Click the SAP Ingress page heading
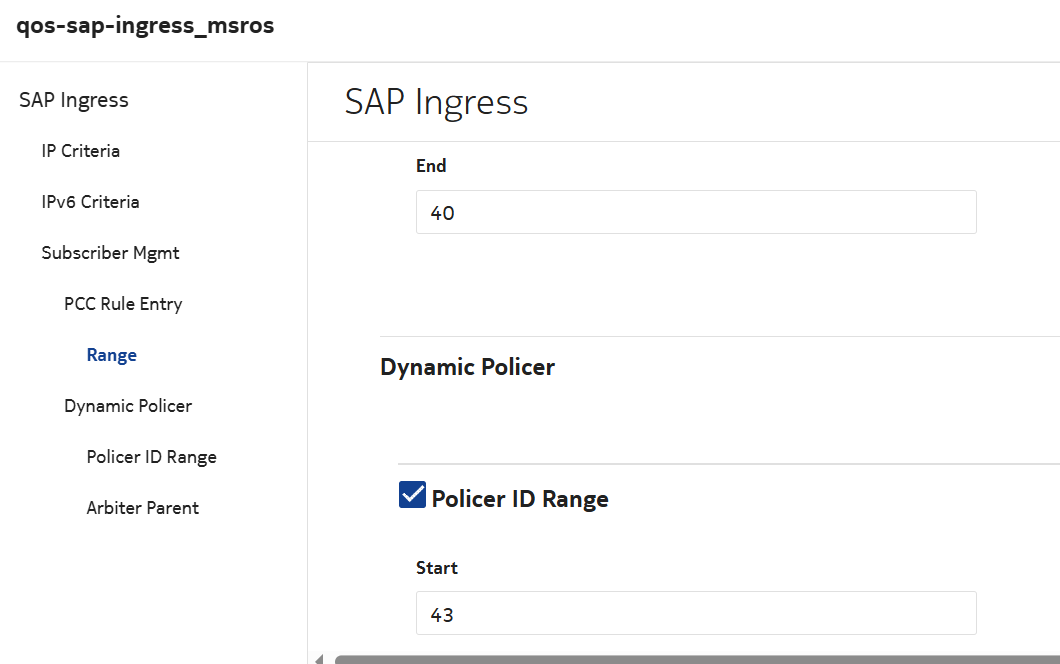Screen dimensions: 1060x664 pos(436,102)
